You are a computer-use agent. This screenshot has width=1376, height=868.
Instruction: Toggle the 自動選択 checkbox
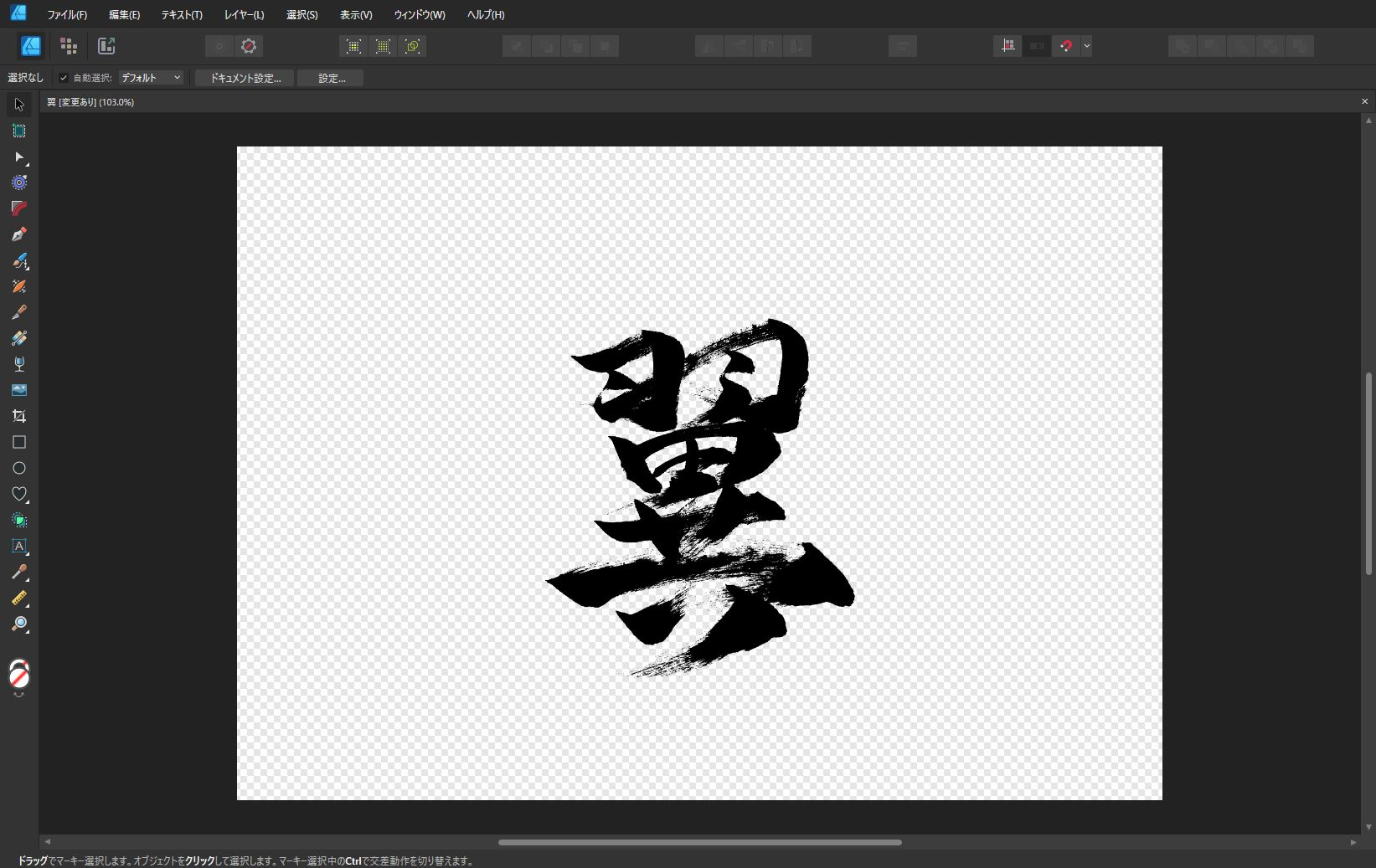(64, 78)
